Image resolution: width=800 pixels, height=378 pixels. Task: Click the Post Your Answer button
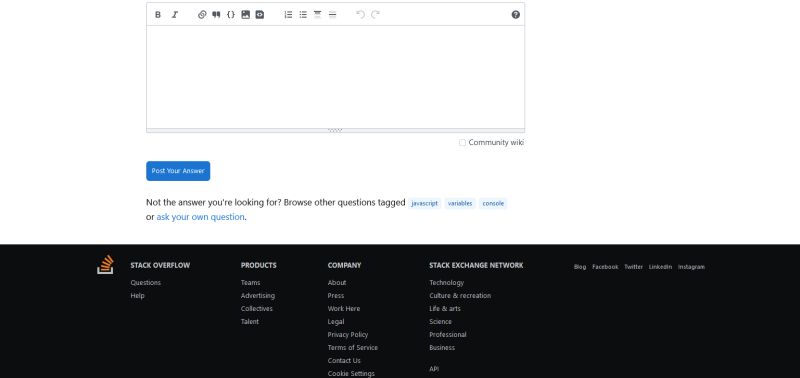(x=178, y=171)
